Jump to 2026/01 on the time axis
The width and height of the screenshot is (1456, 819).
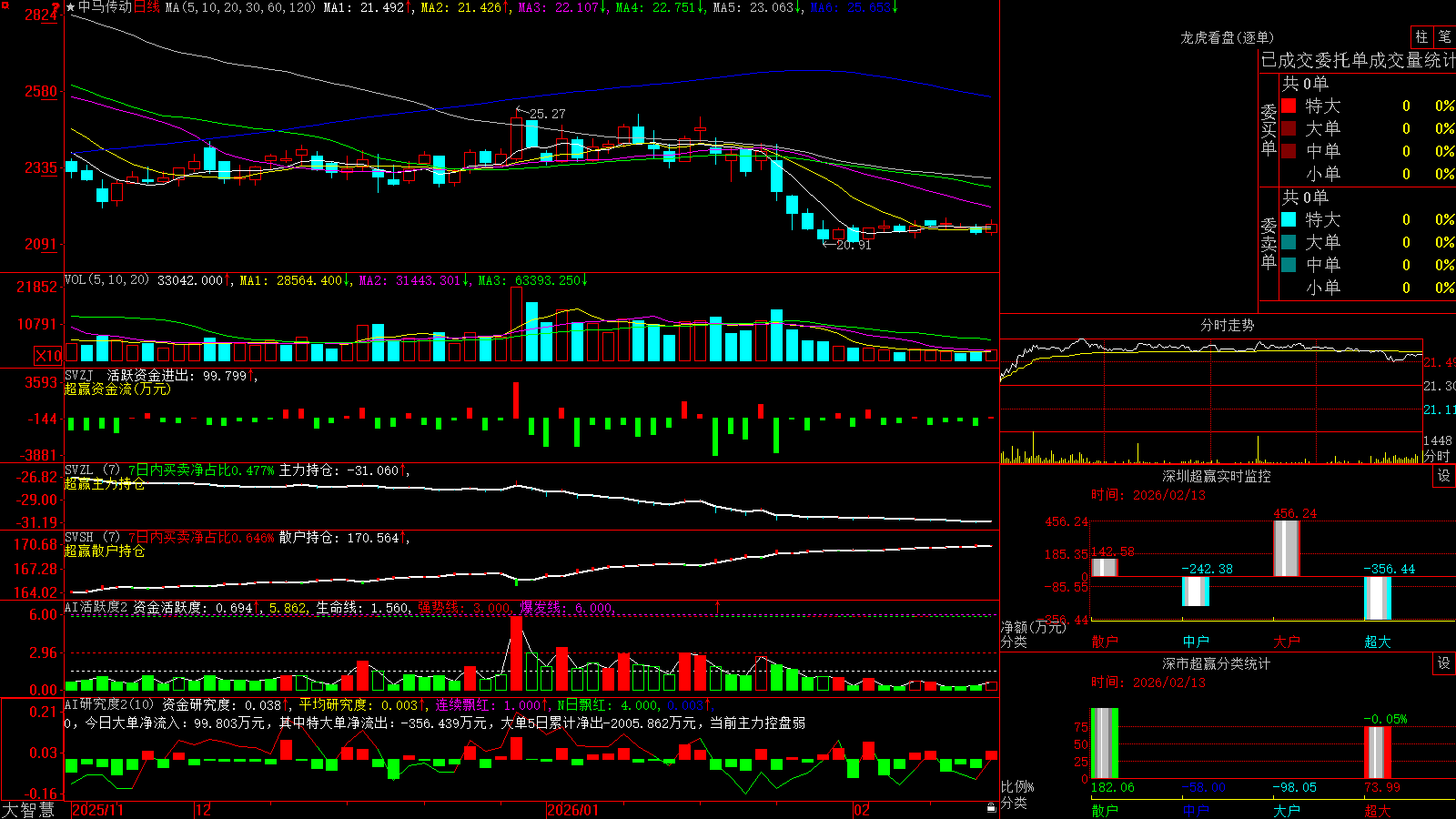tap(573, 810)
